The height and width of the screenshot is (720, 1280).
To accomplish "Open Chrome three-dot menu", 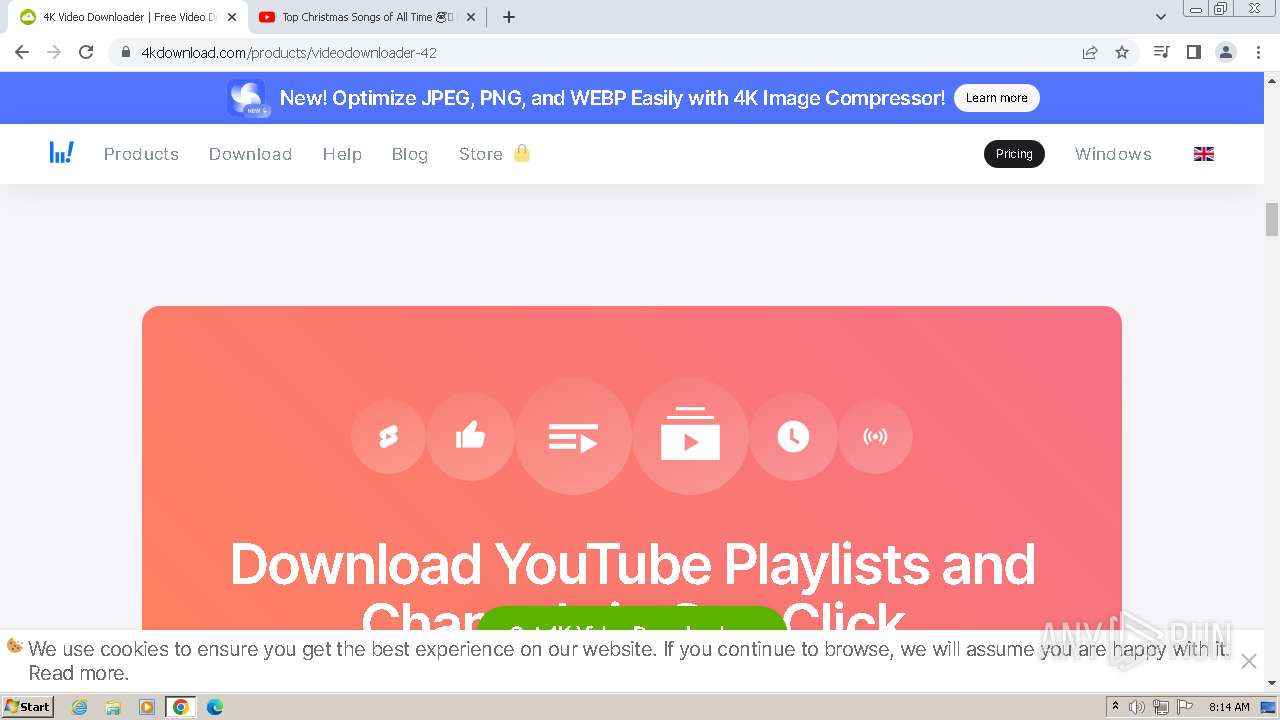I will coord(1259,52).
